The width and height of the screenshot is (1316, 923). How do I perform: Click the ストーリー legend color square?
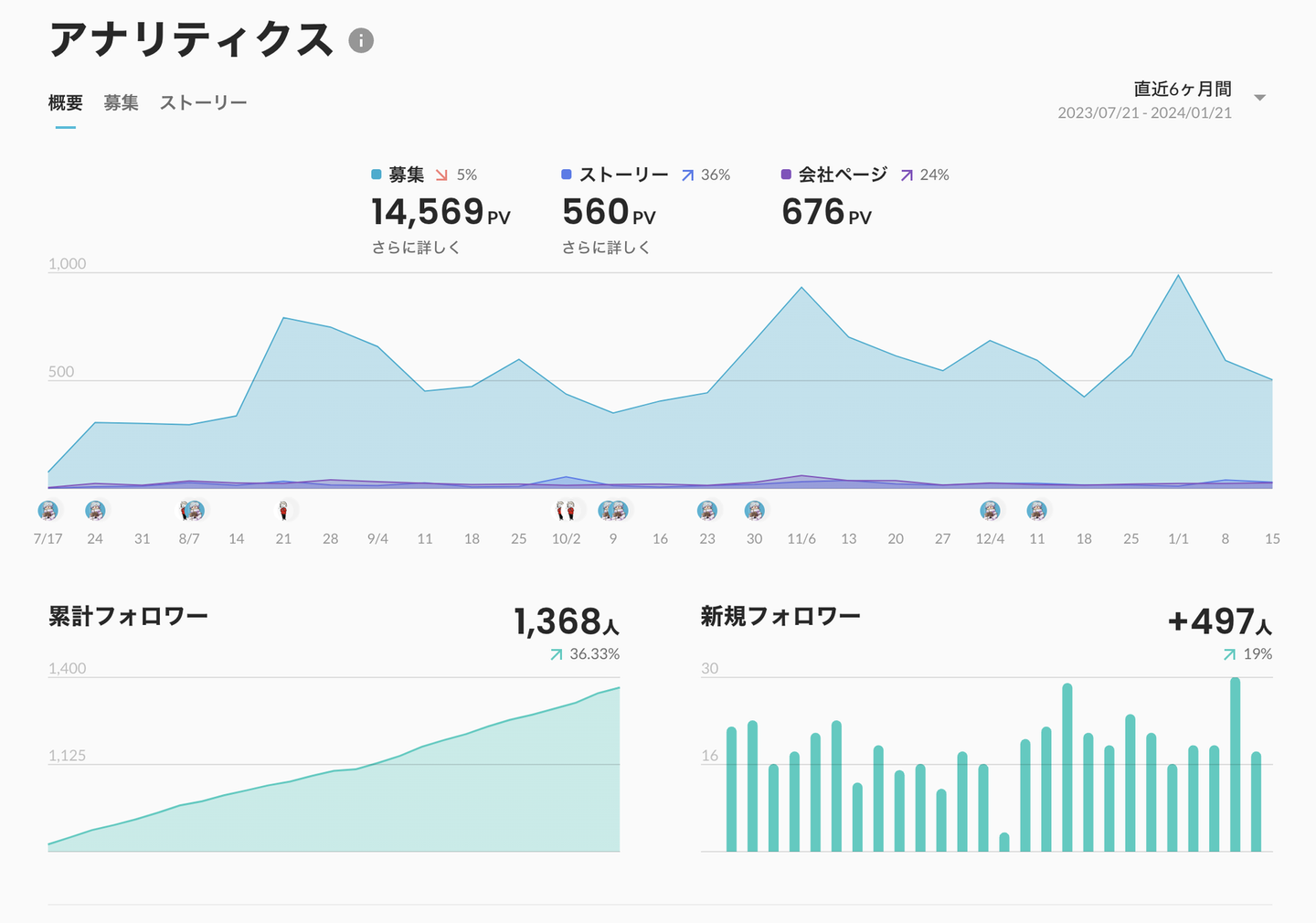tap(567, 175)
